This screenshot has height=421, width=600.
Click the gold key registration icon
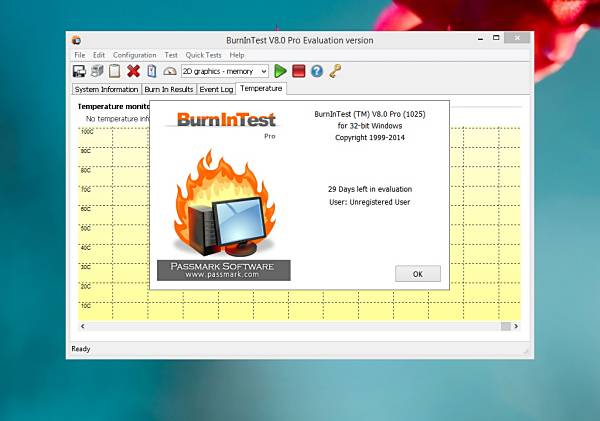[335, 71]
